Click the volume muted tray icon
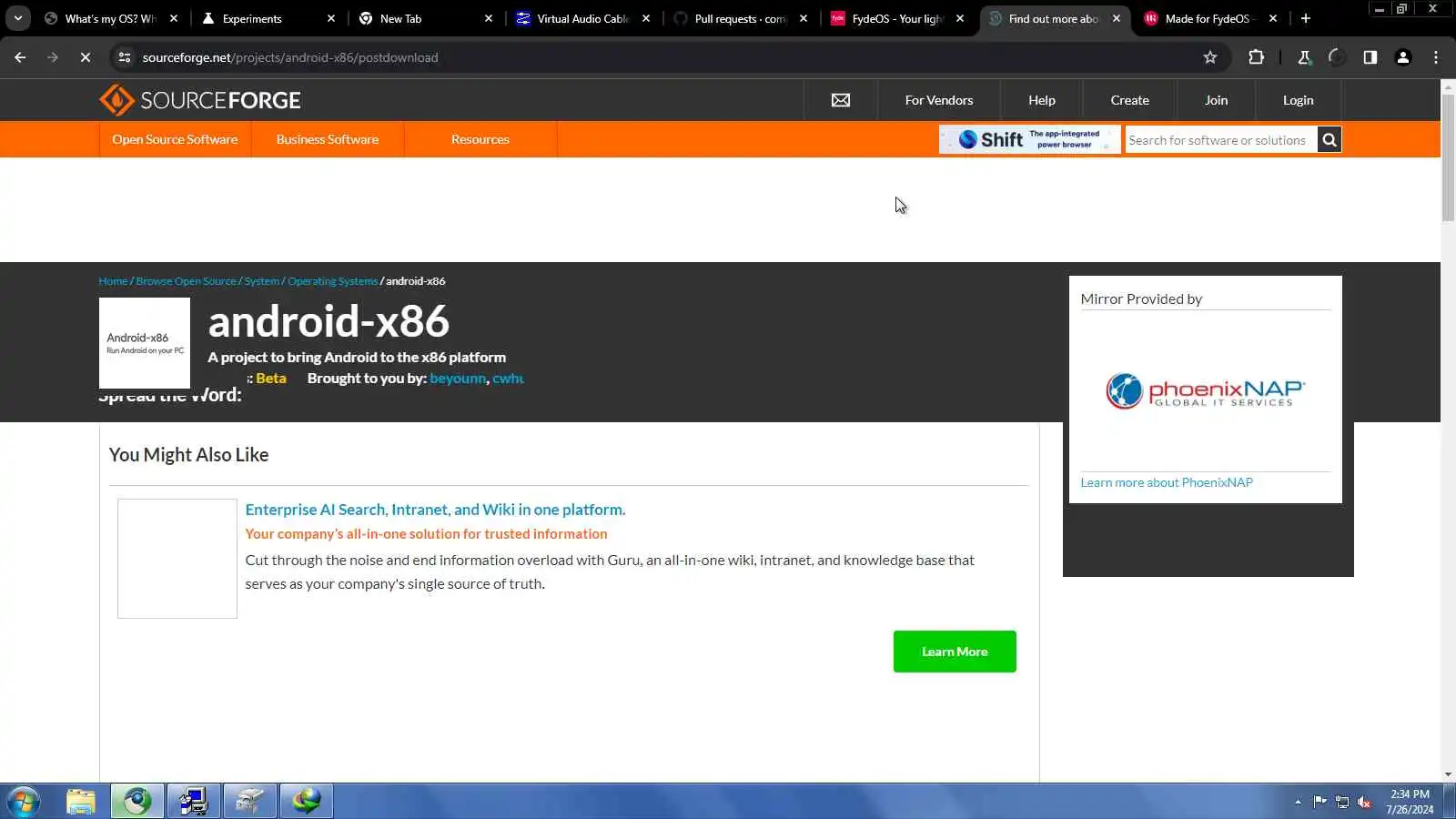 1364,802
